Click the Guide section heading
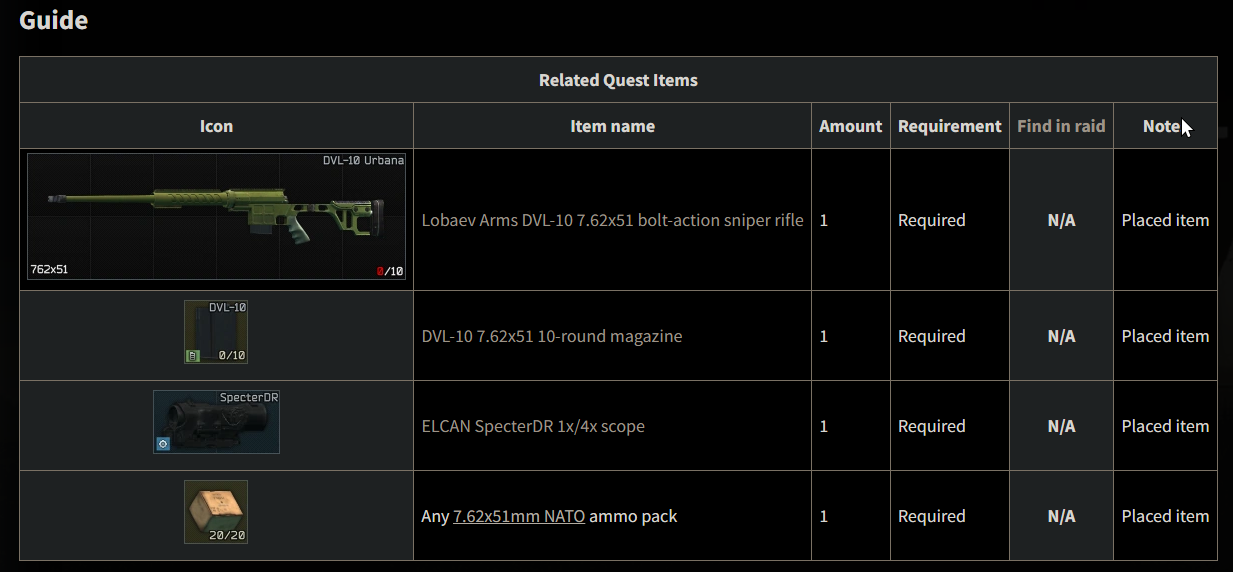Image resolution: width=1233 pixels, height=572 pixels. [x=53, y=20]
